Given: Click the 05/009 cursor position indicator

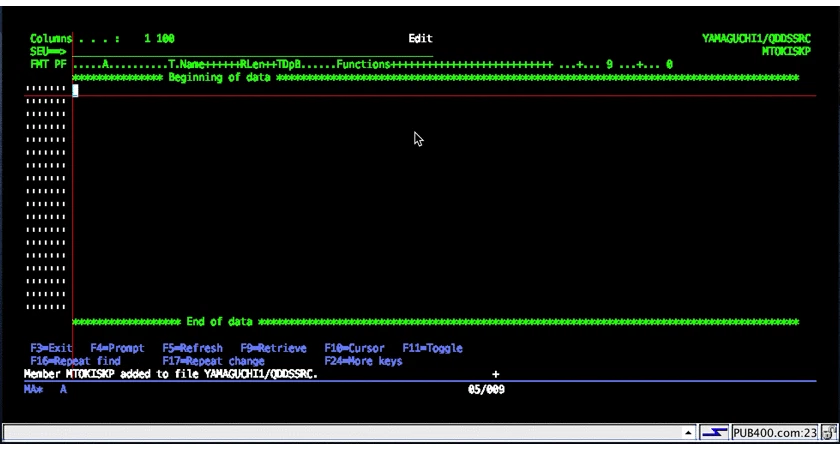Looking at the screenshot, I should (x=486, y=389).
